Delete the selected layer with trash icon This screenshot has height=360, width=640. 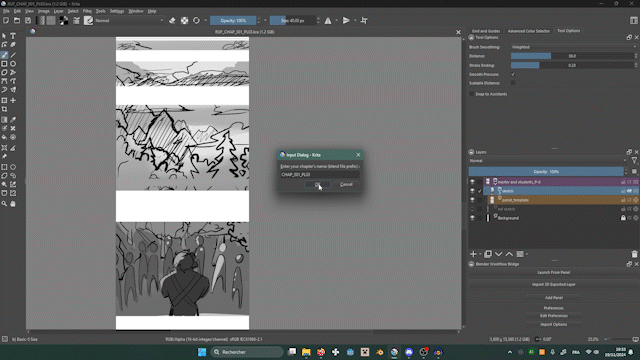(634, 254)
